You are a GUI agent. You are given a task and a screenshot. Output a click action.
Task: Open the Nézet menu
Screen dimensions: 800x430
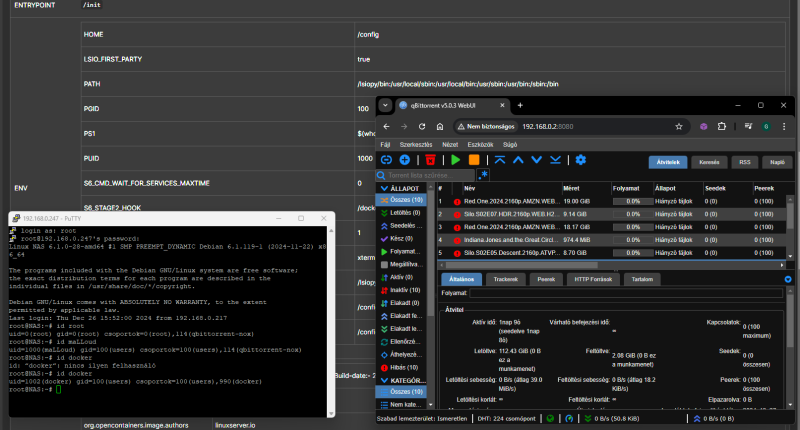point(450,145)
